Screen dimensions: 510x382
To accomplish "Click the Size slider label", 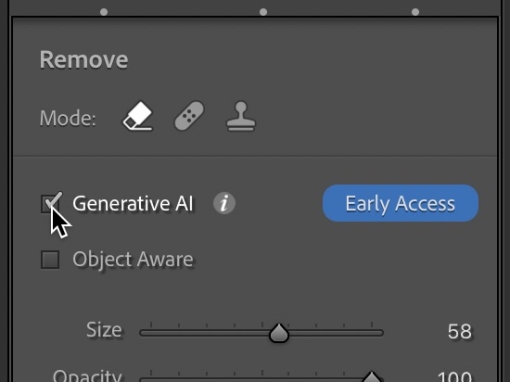I will [x=104, y=330].
